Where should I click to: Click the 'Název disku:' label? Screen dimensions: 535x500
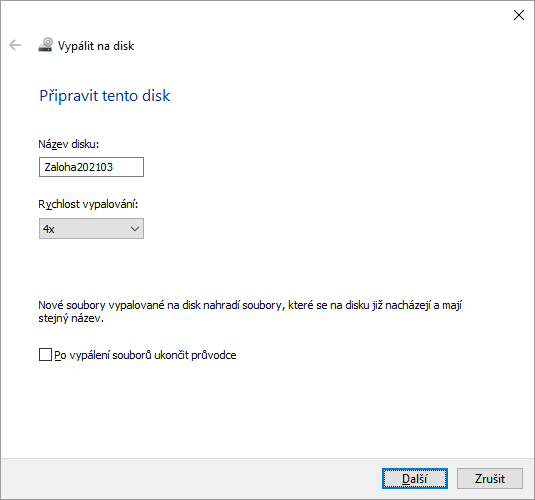pyautogui.click(x=69, y=144)
